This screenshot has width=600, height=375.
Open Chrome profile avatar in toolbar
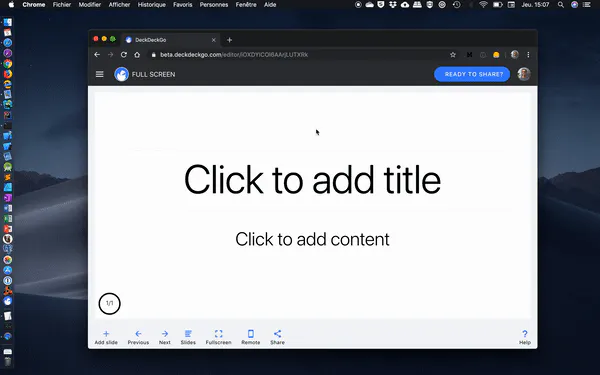514,54
